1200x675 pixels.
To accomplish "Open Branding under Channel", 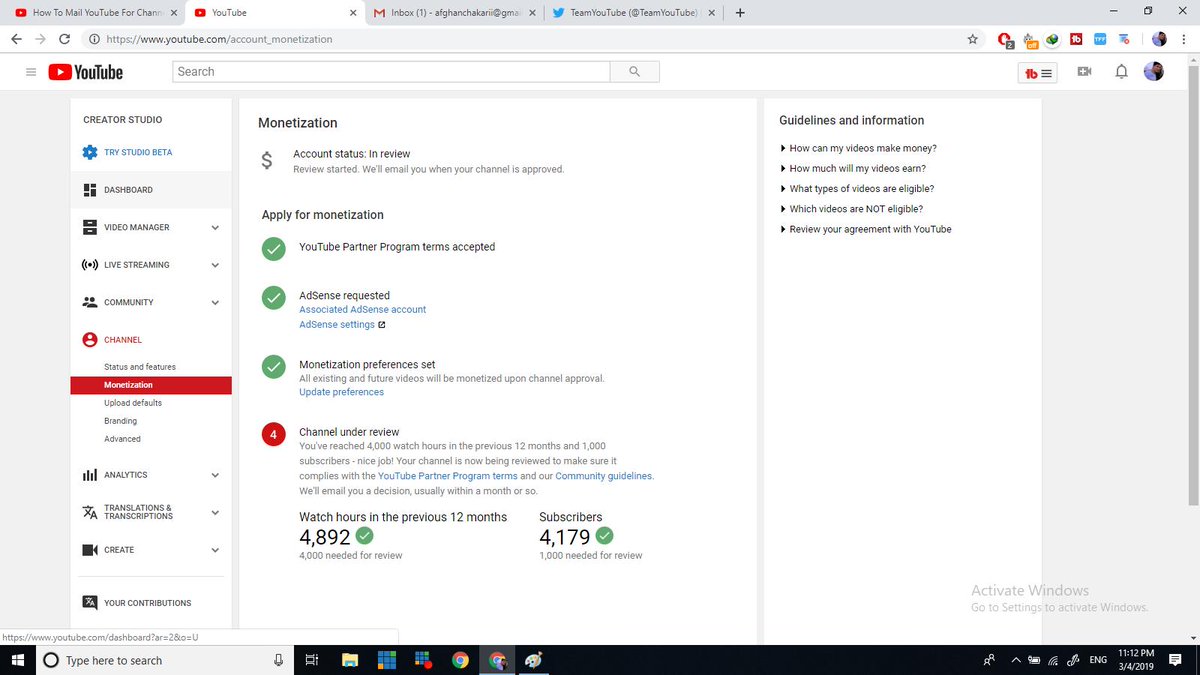I will [121, 421].
